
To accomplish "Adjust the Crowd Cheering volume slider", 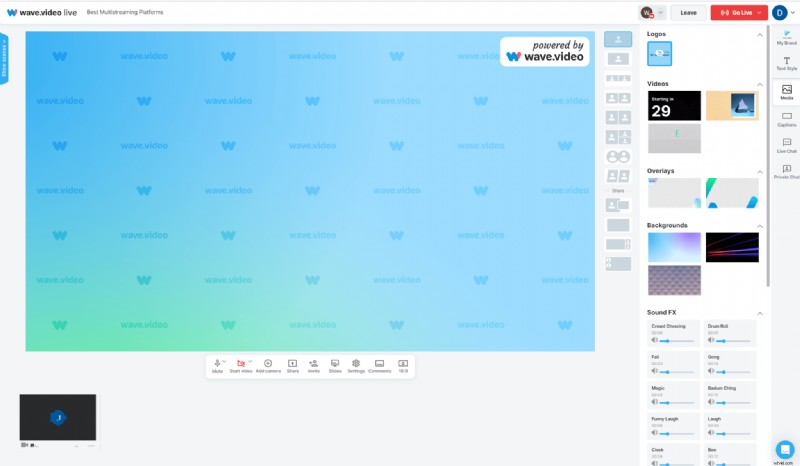I will (675, 341).
